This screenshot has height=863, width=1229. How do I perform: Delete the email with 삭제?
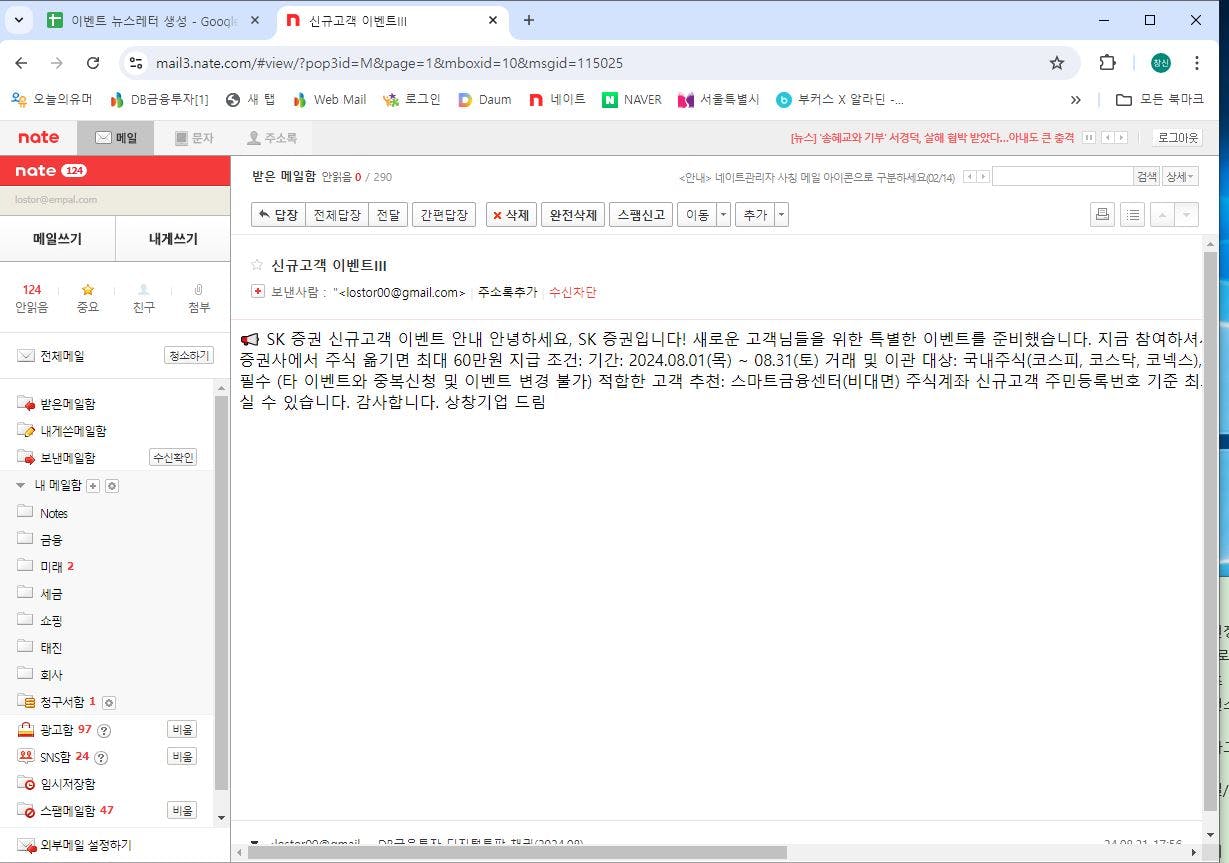pos(512,215)
